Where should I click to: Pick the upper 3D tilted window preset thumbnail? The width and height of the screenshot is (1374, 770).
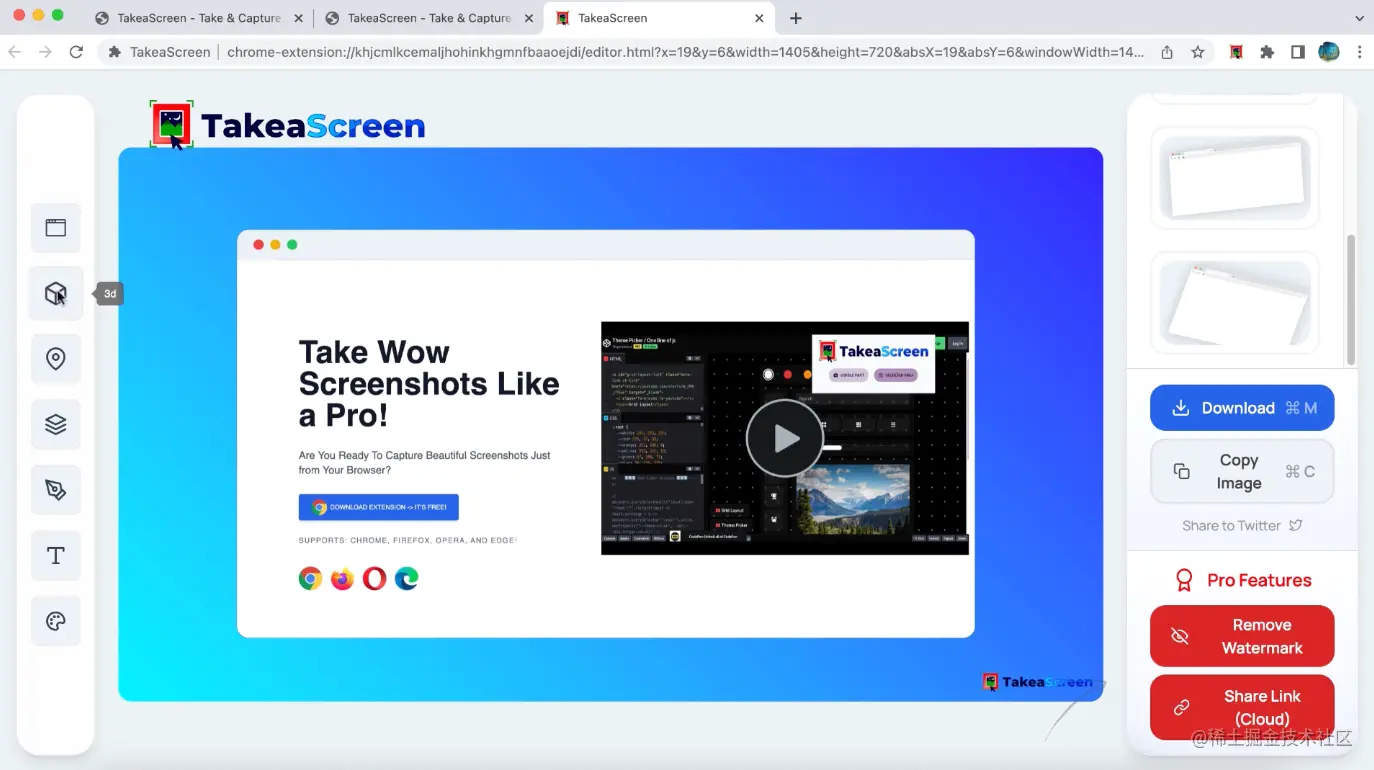pyautogui.click(x=1235, y=178)
